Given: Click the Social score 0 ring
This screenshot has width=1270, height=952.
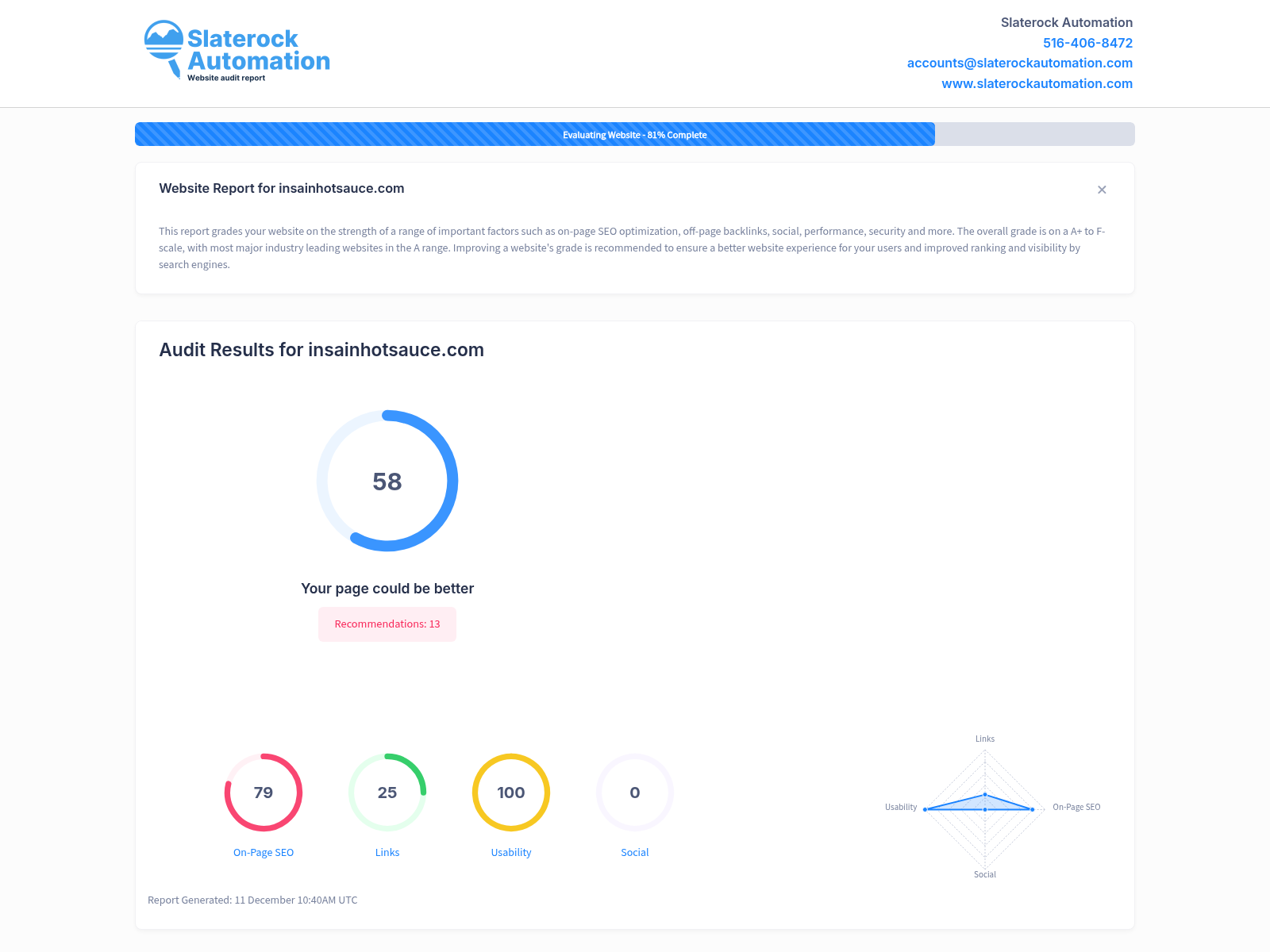Looking at the screenshot, I should [x=635, y=793].
